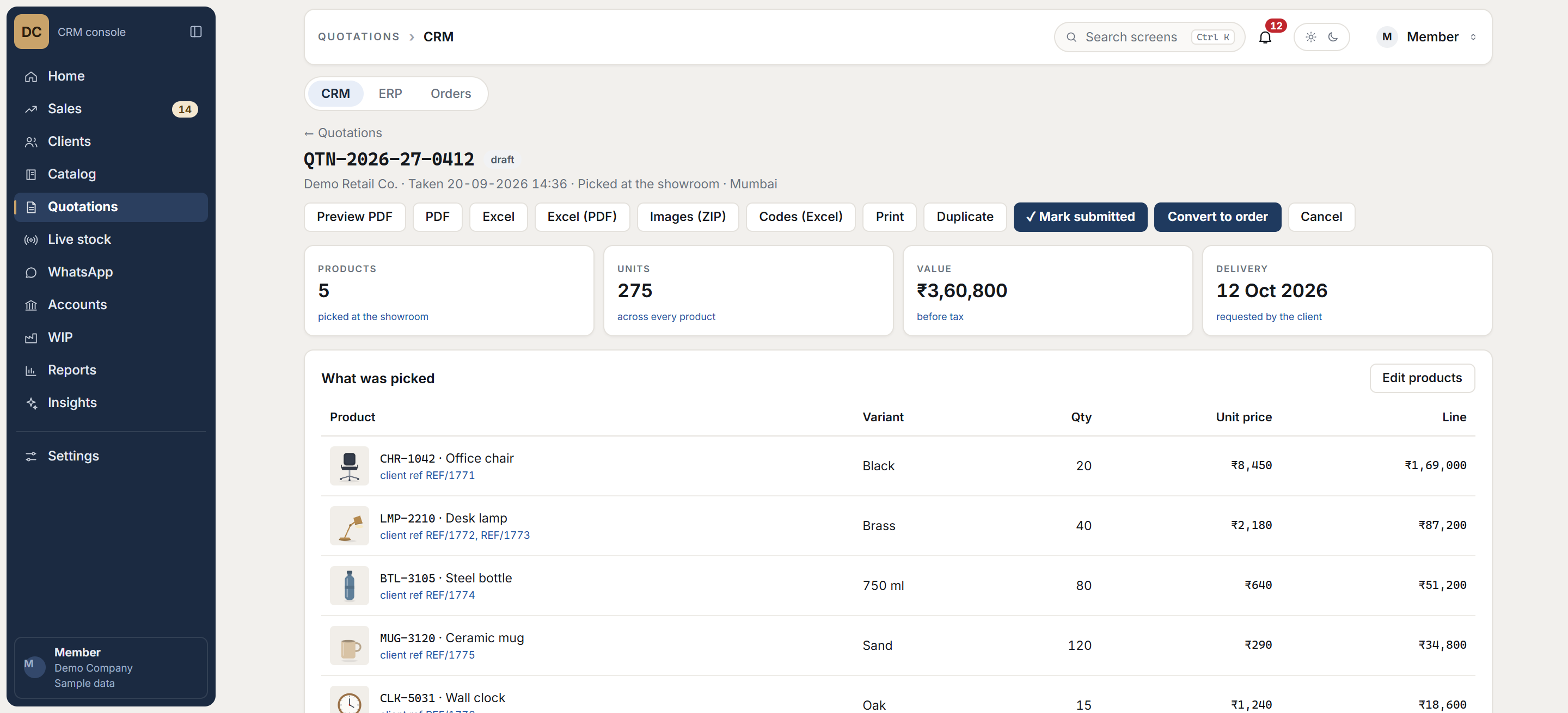Click the Sales trend icon
This screenshot has height=713, width=1568.
point(31,109)
